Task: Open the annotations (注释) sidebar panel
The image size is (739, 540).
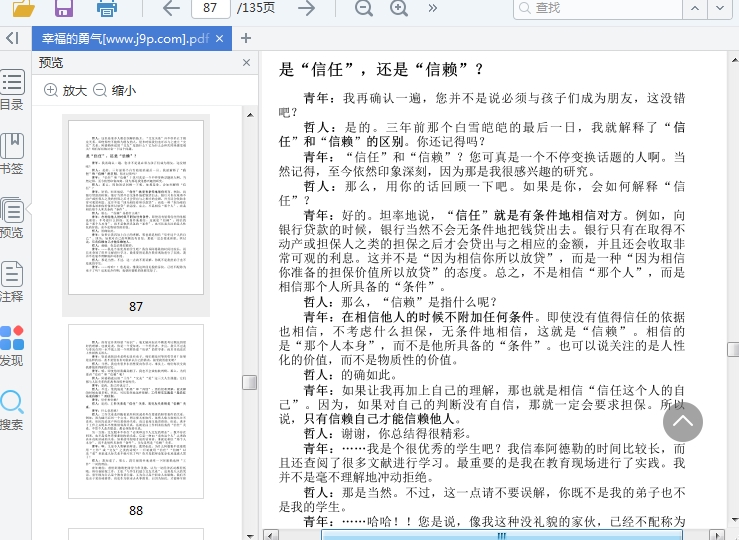Action: [12, 281]
